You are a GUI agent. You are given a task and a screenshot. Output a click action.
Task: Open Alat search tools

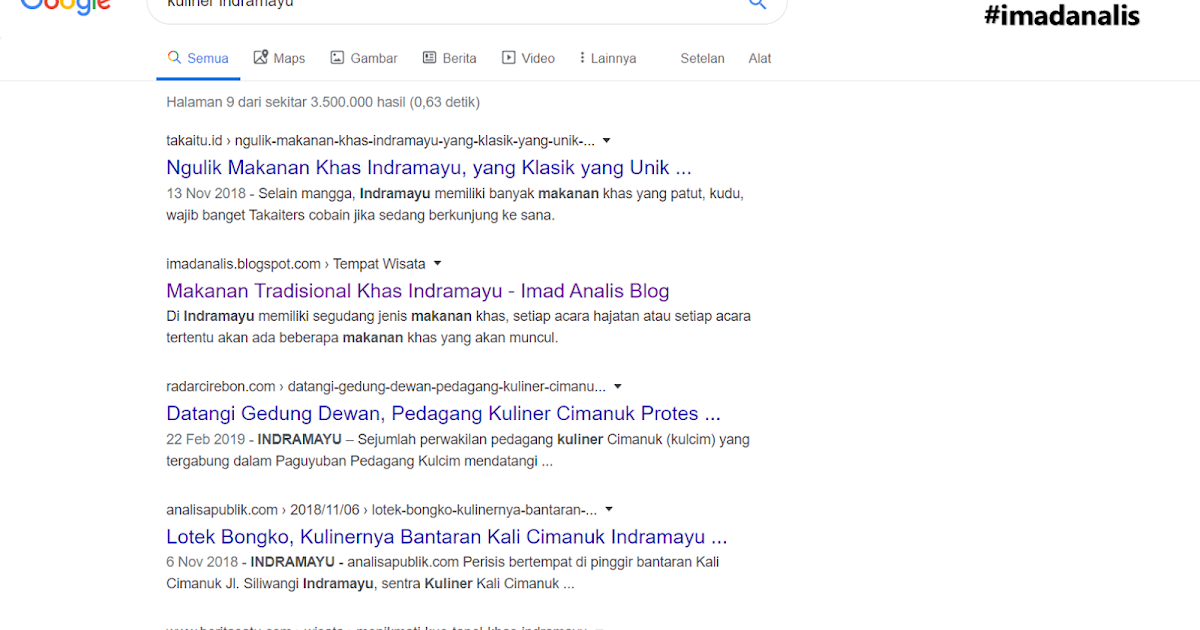760,58
